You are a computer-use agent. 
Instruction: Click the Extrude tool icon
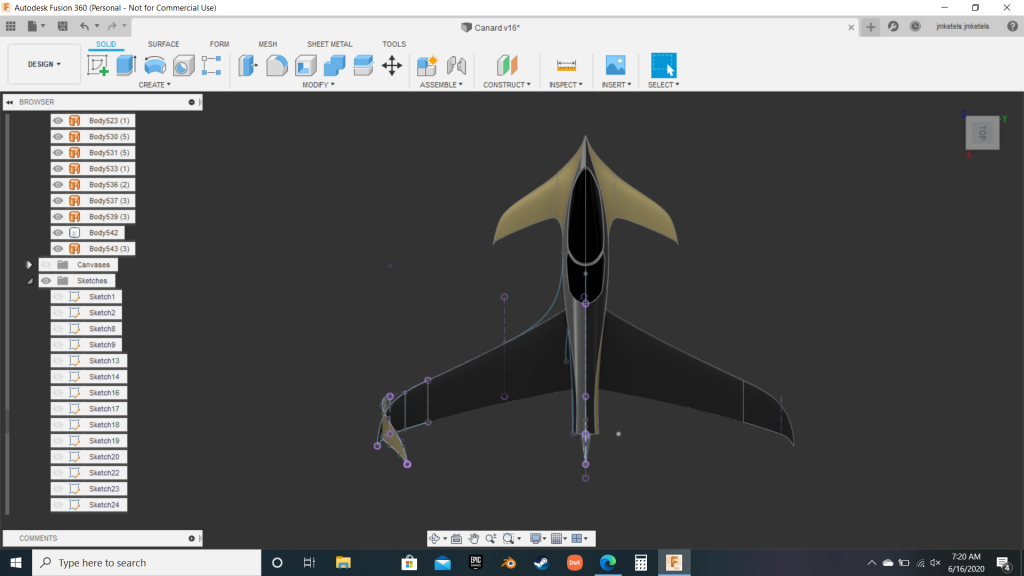126,66
